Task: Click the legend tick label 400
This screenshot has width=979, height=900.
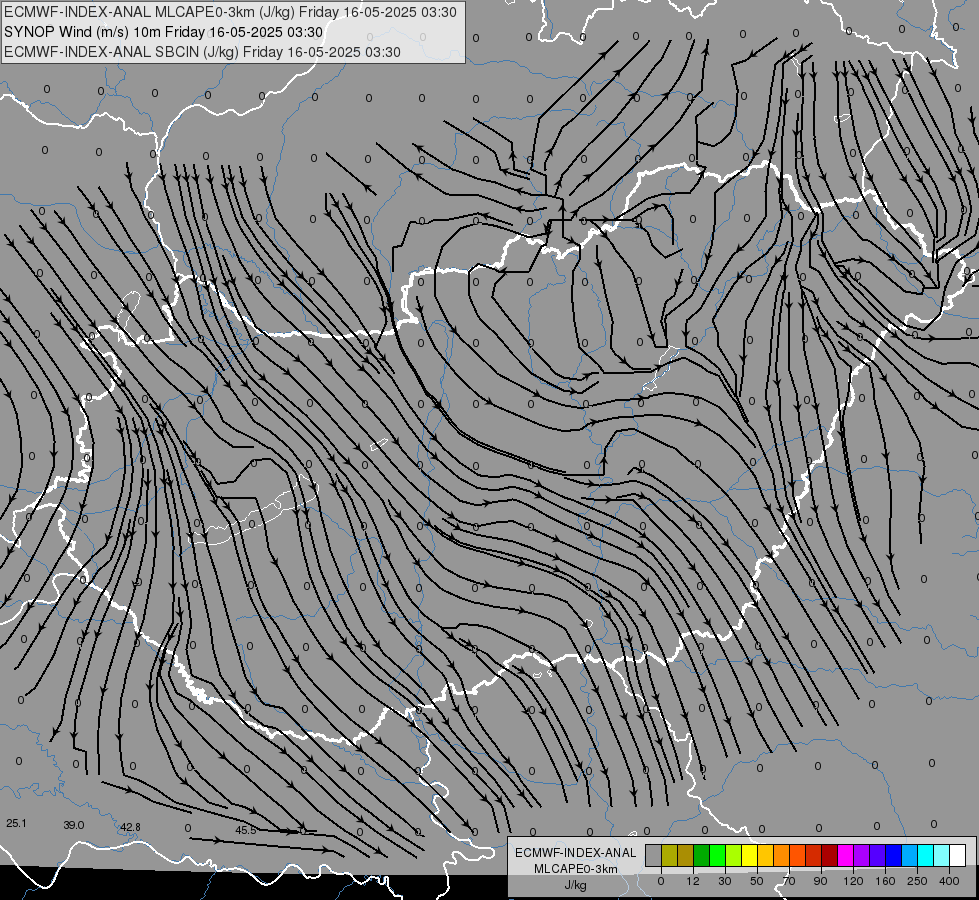Action: [x=949, y=881]
